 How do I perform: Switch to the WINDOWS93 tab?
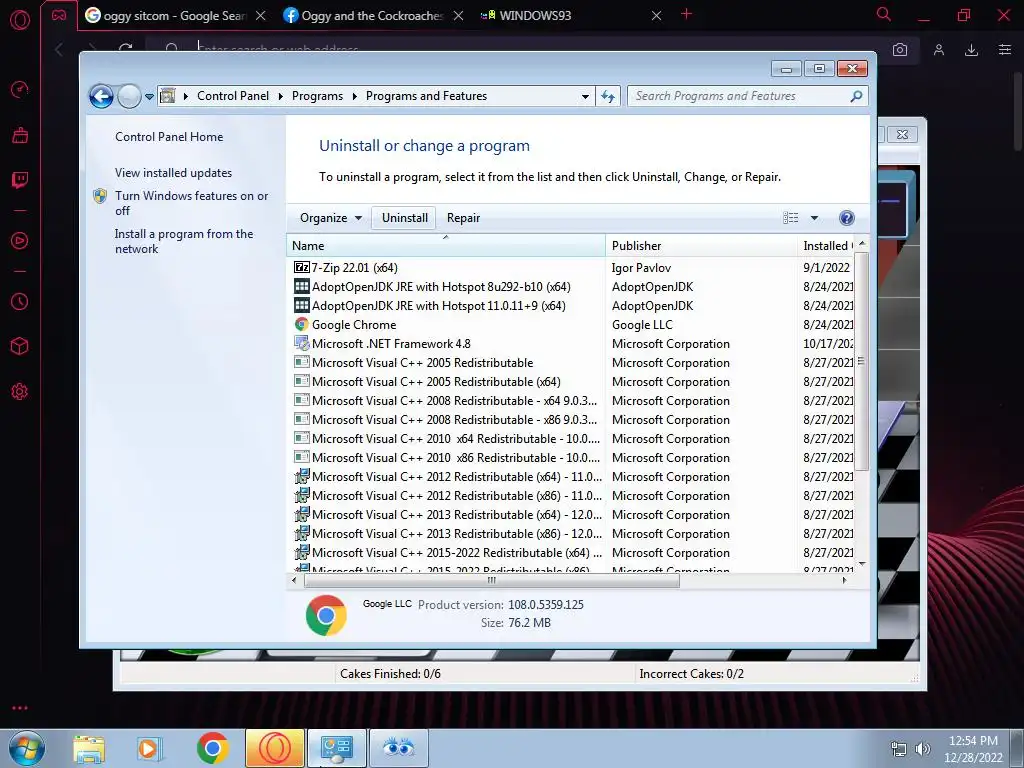tap(536, 15)
